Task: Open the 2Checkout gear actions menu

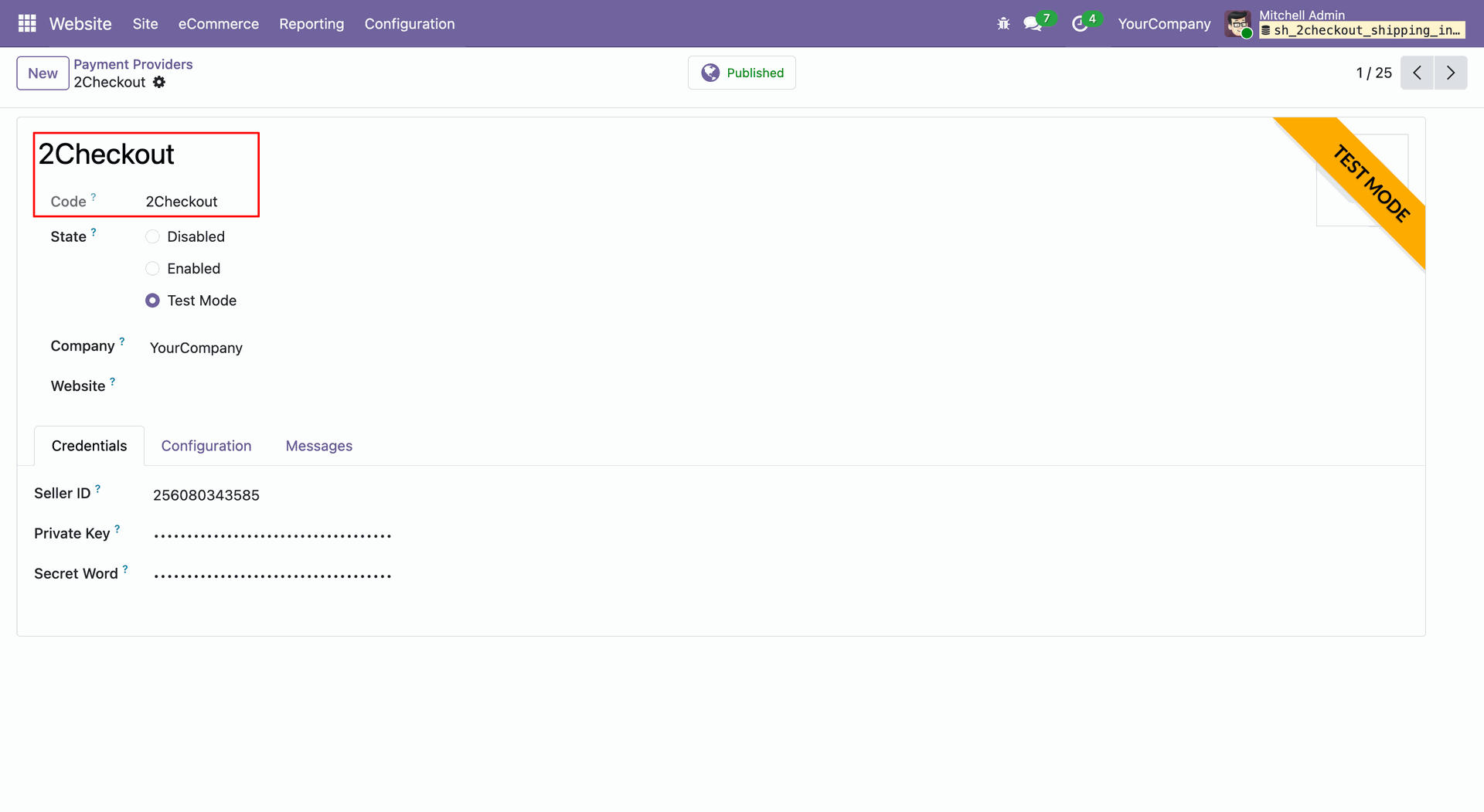Action: (x=159, y=82)
